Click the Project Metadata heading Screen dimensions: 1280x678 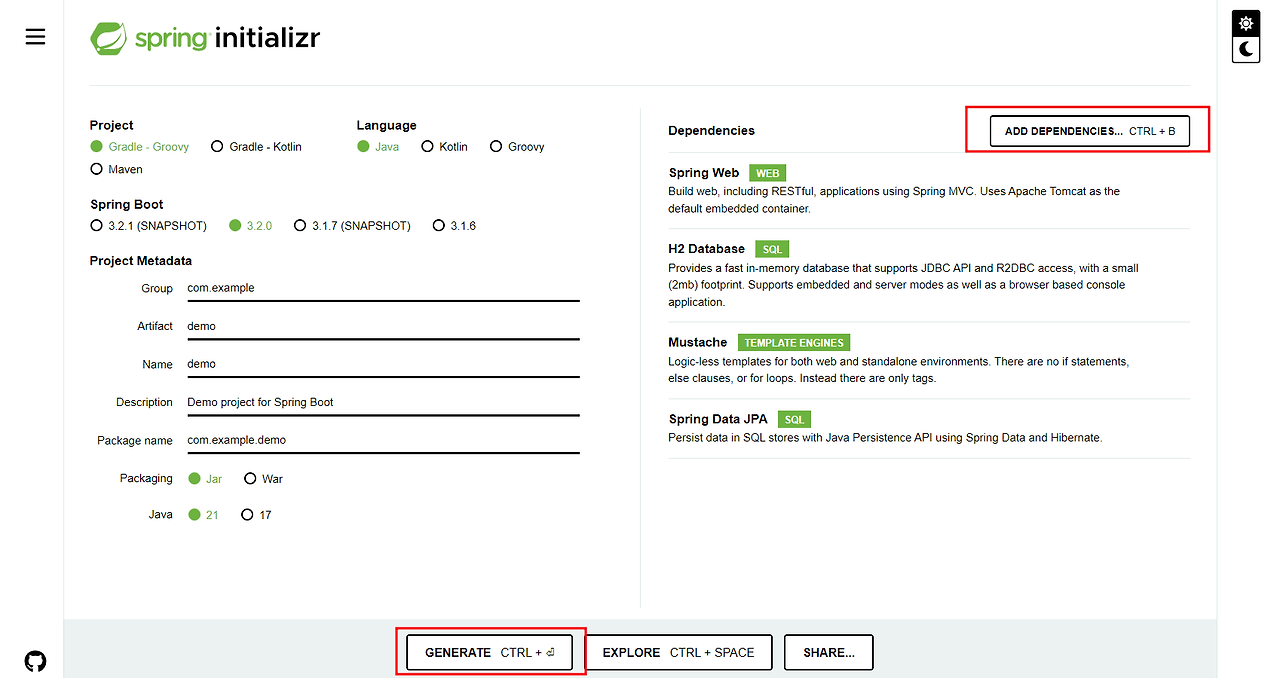(141, 261)
